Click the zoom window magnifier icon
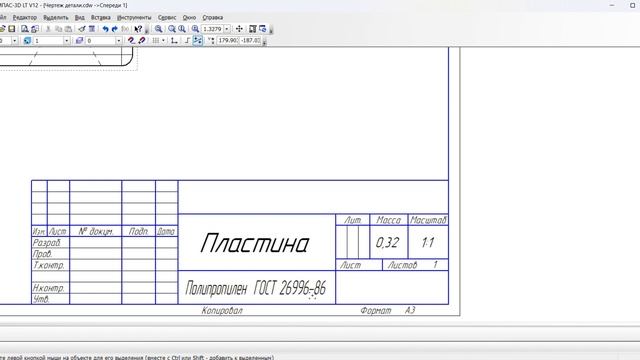Viewport: 640px width, 360px height. pos(158,29)
